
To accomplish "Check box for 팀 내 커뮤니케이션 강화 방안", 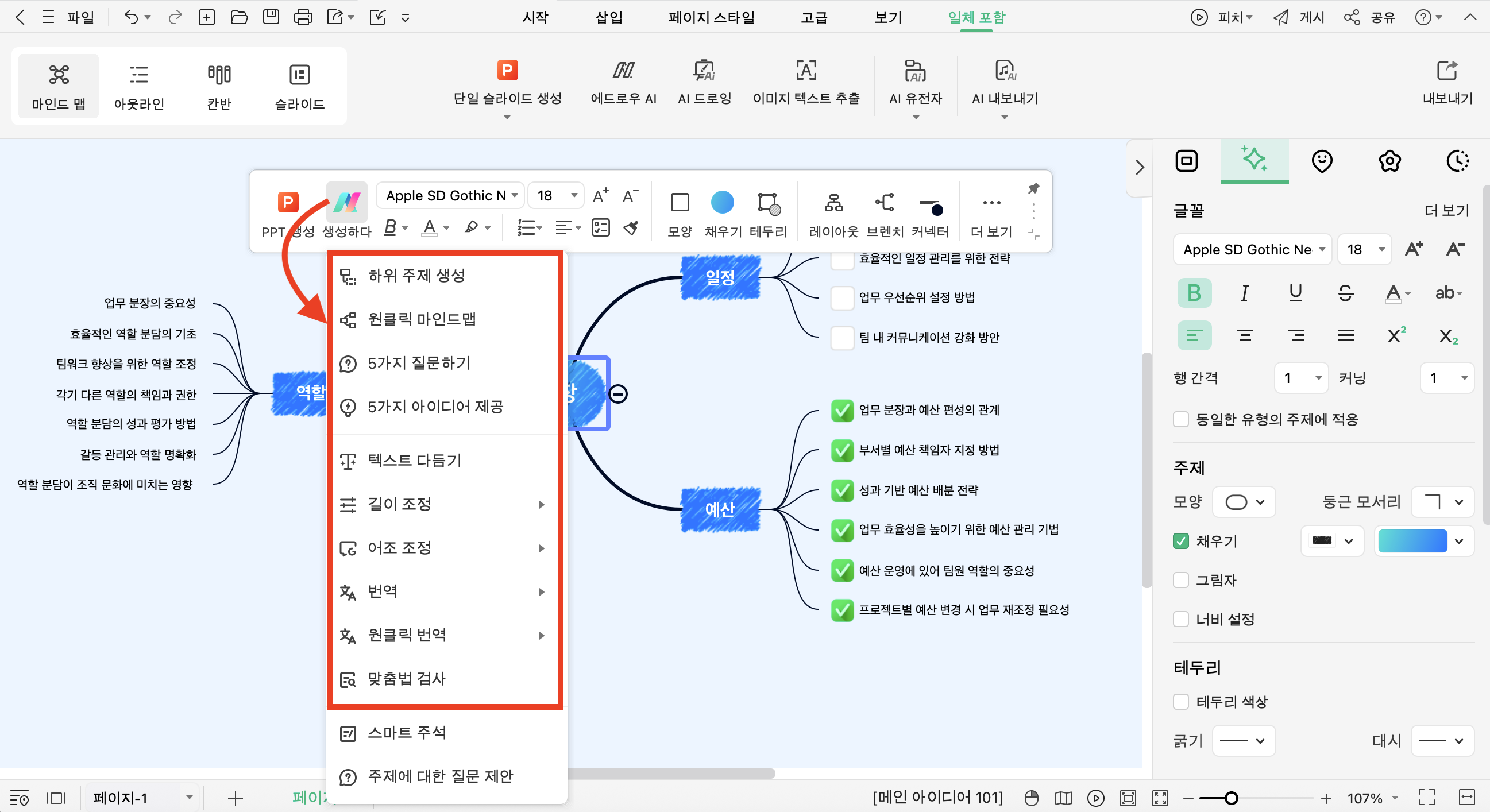I will pyautogui.click(x=841, y=338).
